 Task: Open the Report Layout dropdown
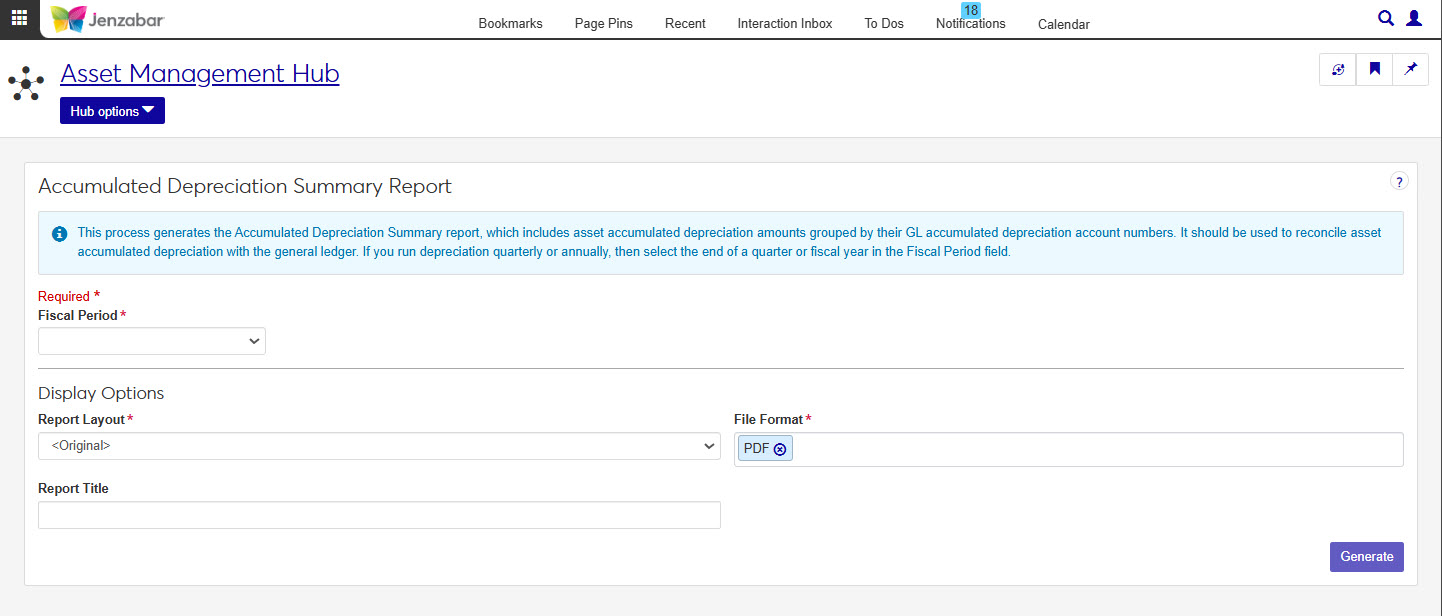(x=379, y=446)
